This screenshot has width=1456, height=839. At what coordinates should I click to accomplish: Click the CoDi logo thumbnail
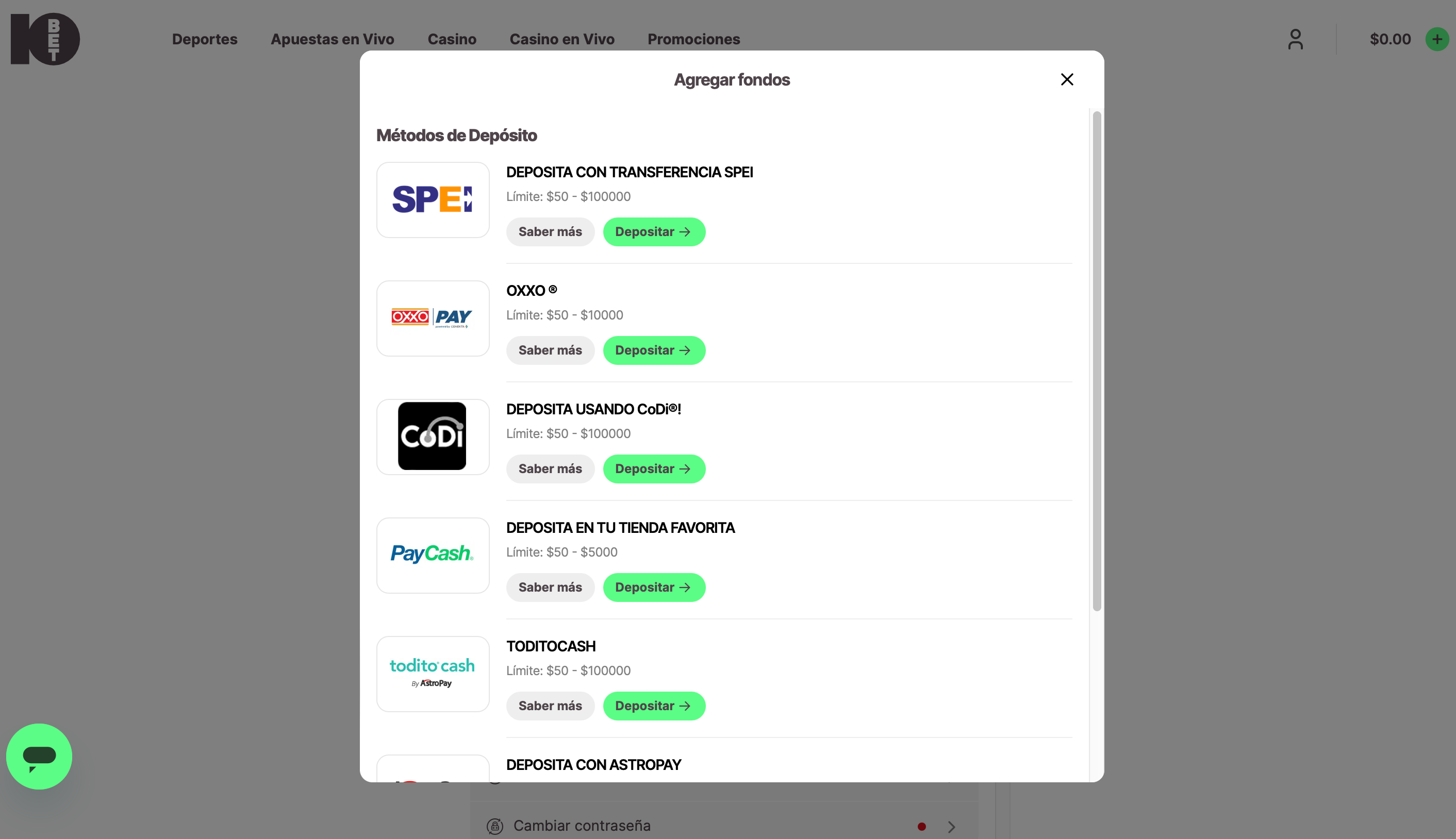[433, 437]
